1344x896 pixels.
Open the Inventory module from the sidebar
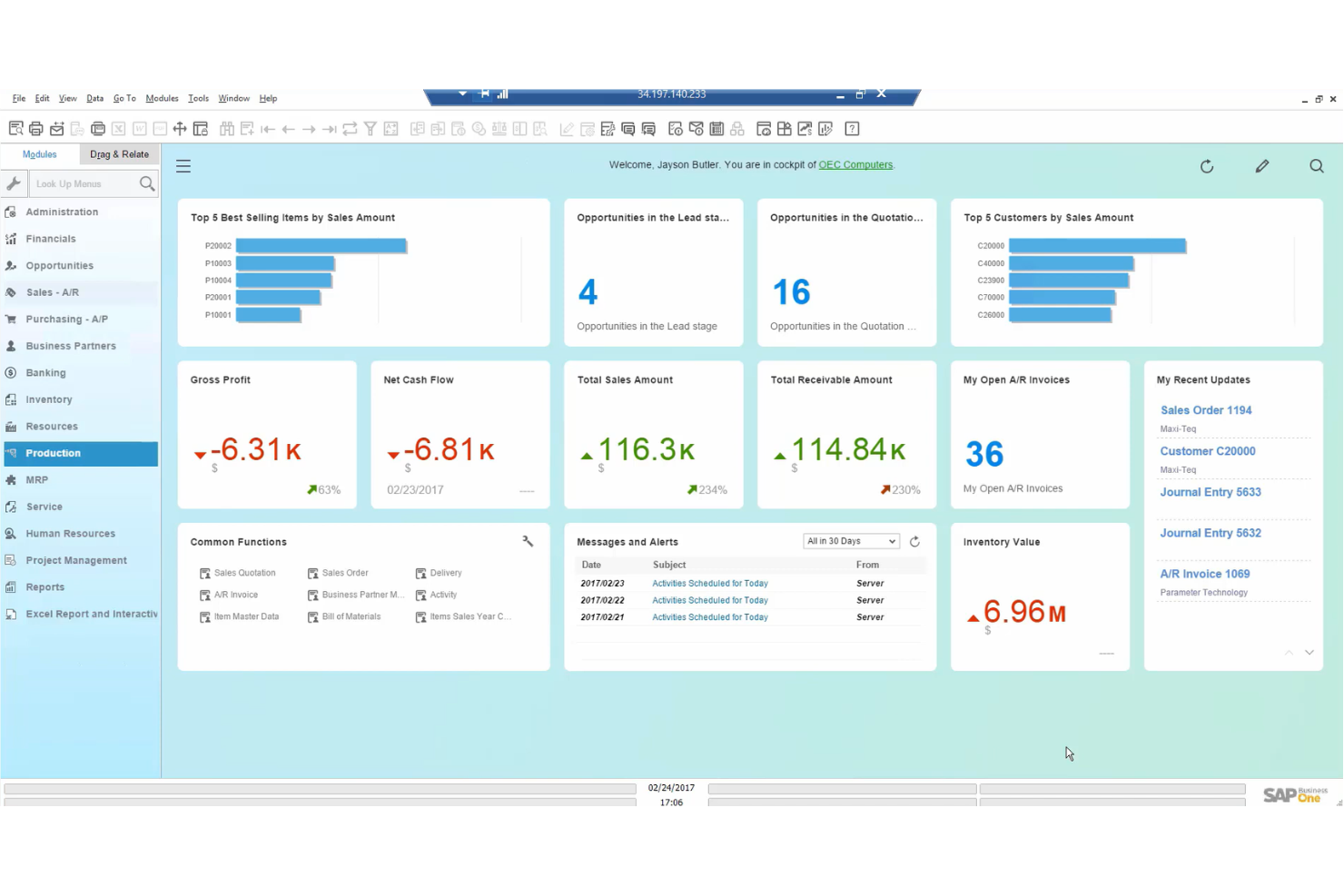[x=50, y=399]
